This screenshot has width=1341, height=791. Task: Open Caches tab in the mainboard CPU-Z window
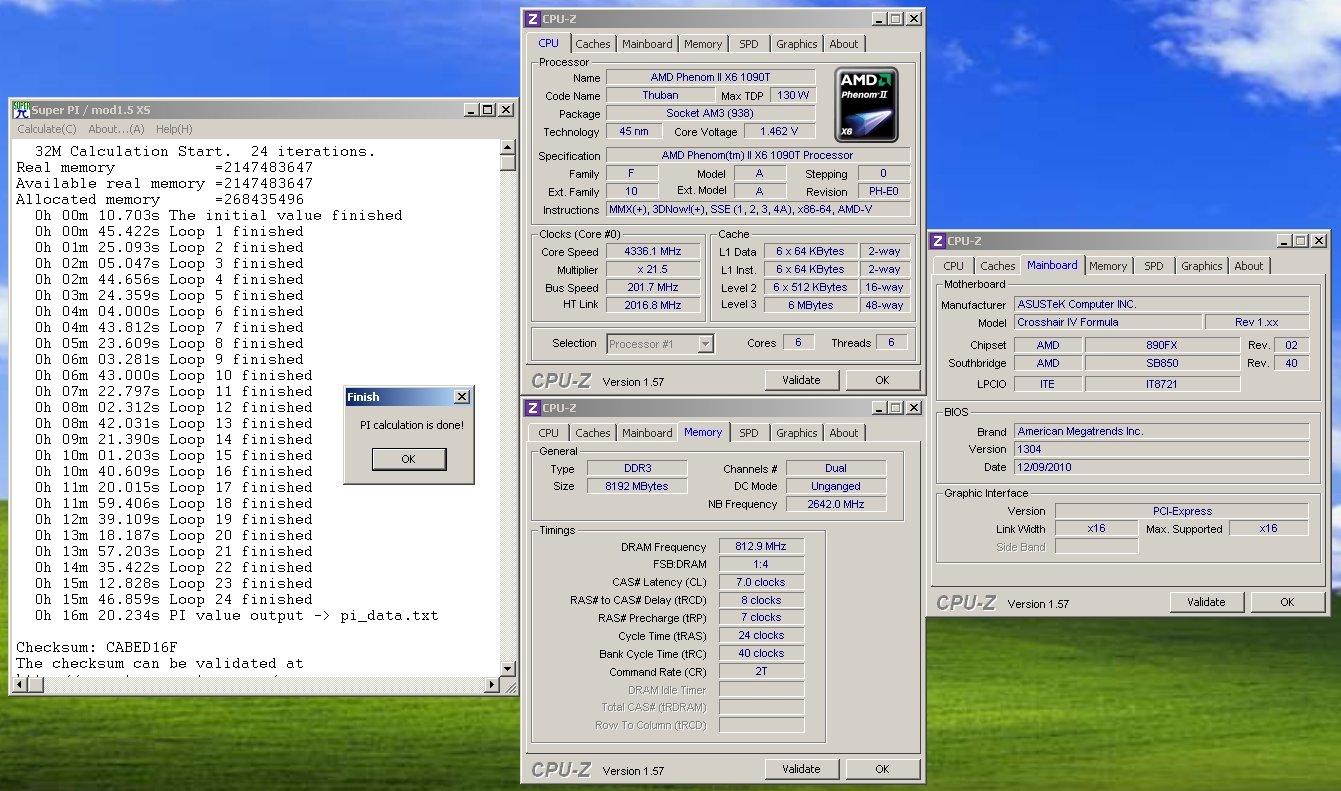point(997,266)
